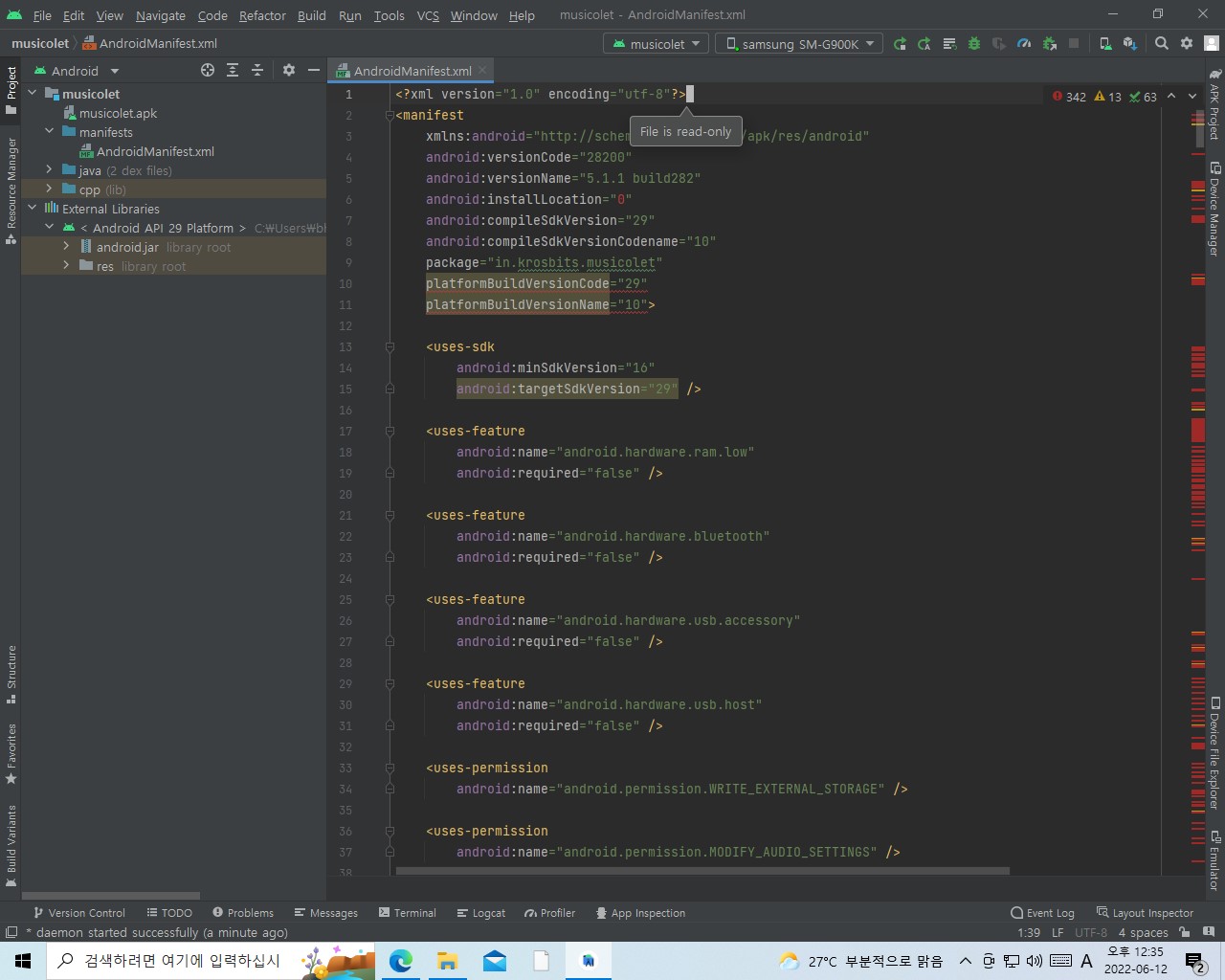Toggle the Project tool window tab
Viewport: 1225px width, 980px height.
pos(11,91)
